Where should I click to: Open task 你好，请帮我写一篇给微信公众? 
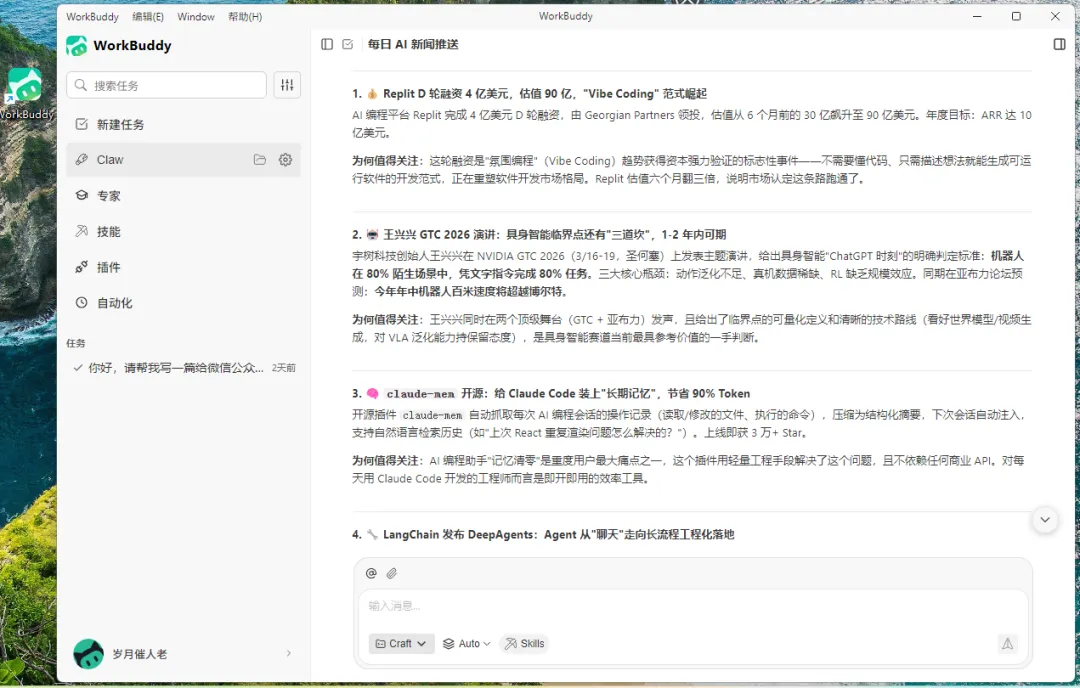[x=183, y=368]
